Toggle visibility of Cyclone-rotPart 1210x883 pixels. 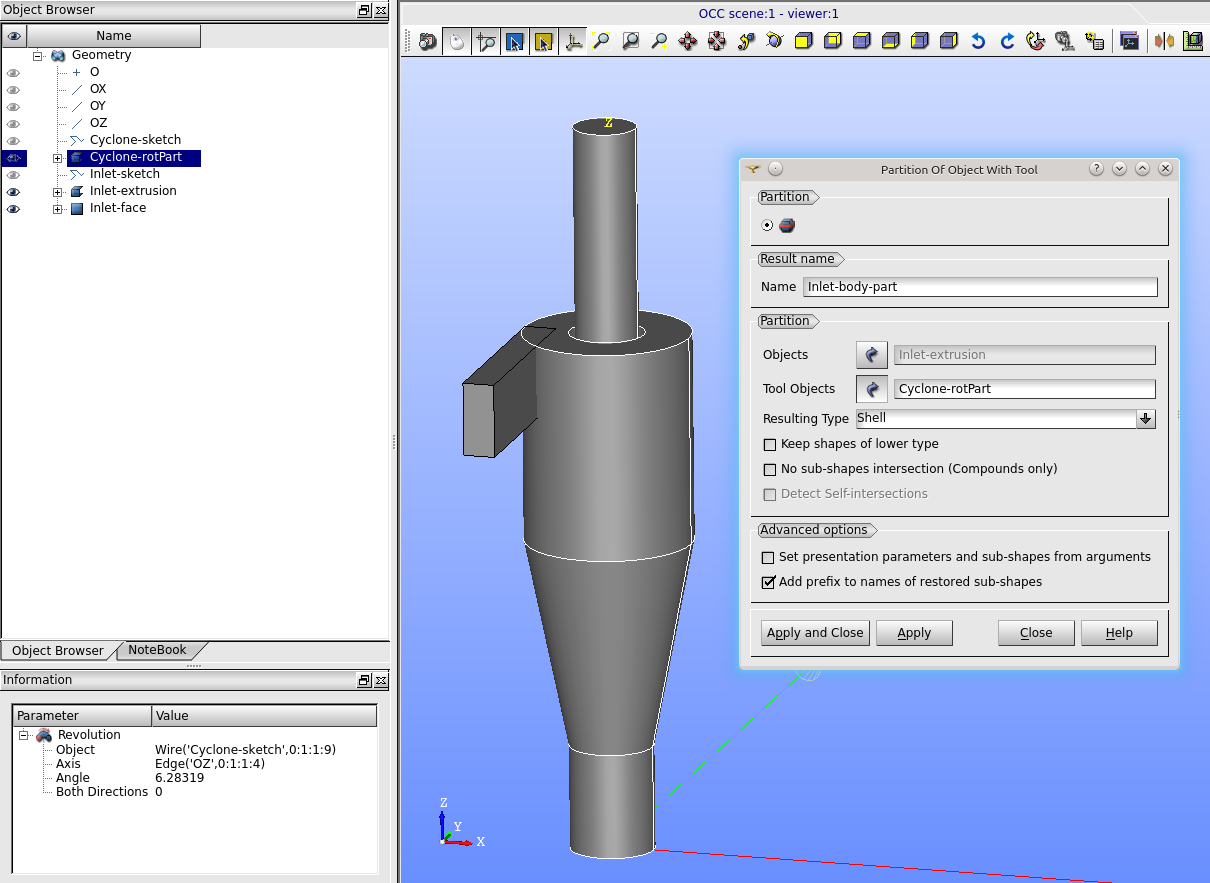[x=14, y=157]
